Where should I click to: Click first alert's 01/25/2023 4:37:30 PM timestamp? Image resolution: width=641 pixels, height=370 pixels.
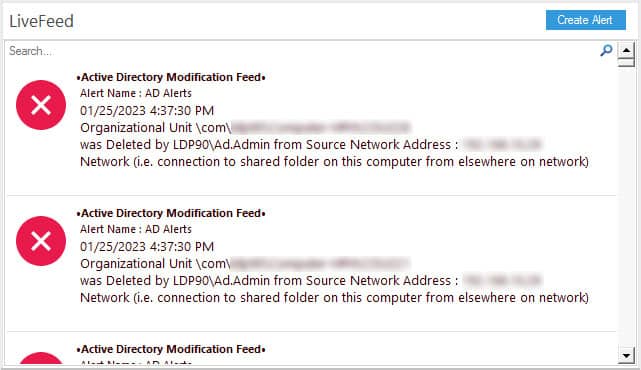coord(147,111)
